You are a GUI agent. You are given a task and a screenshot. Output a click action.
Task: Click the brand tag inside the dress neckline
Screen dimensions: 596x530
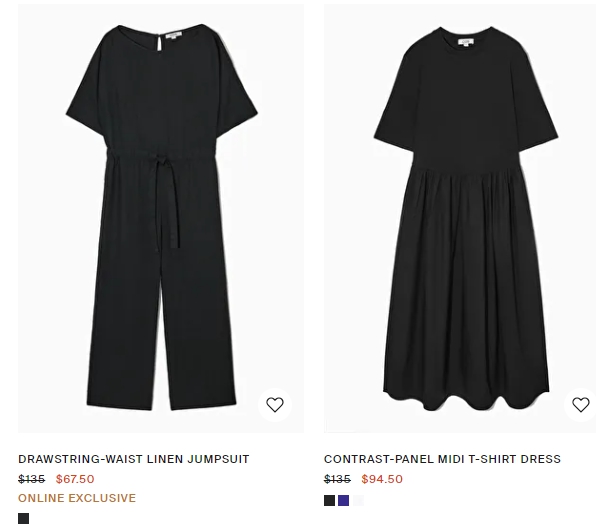point(466,42)
